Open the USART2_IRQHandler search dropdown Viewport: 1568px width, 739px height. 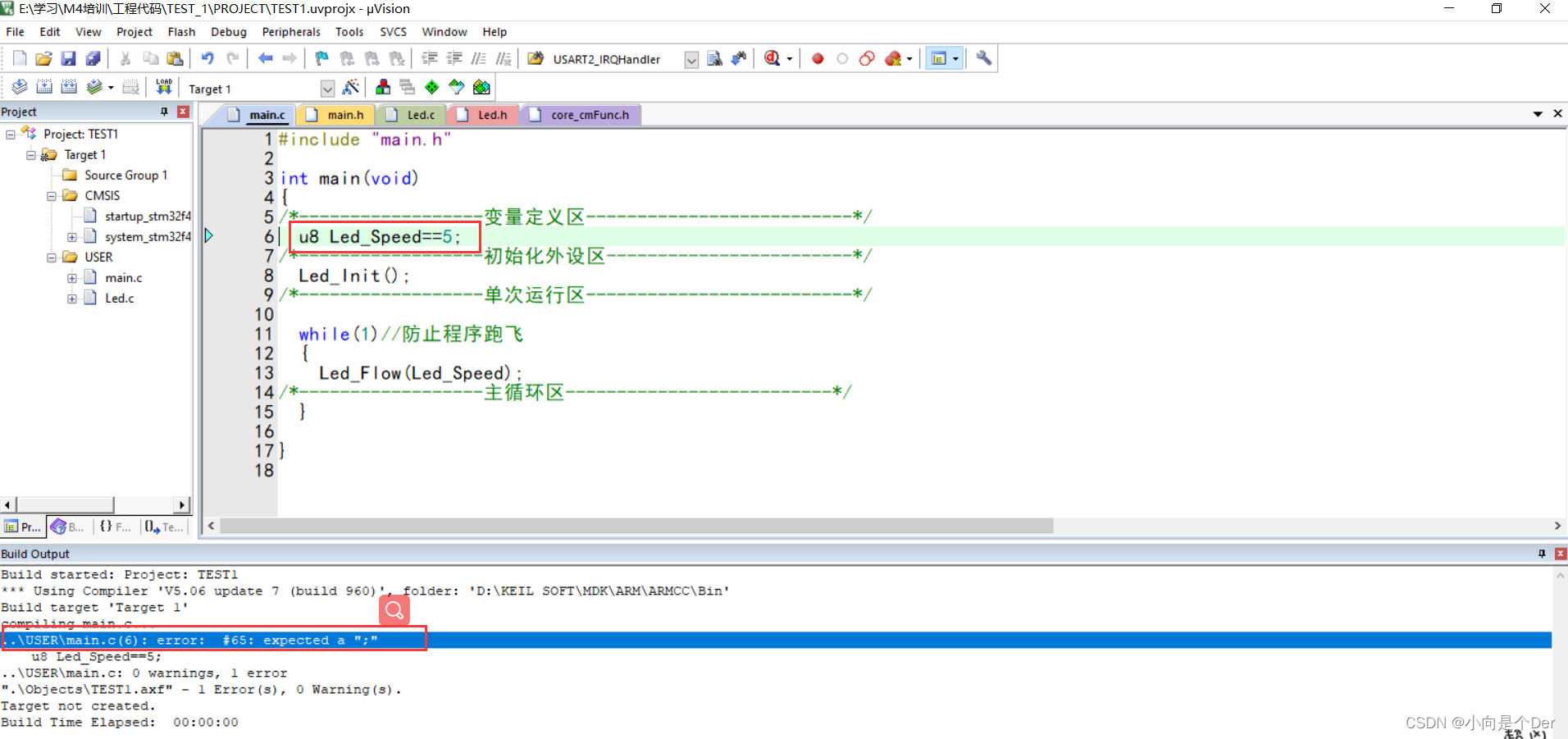point(691,60)
